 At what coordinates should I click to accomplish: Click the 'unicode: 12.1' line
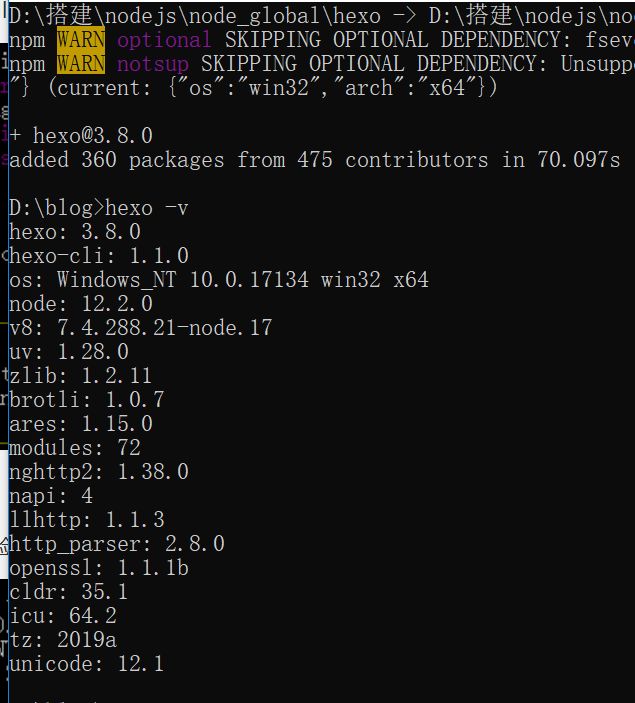tap(87, 664)
